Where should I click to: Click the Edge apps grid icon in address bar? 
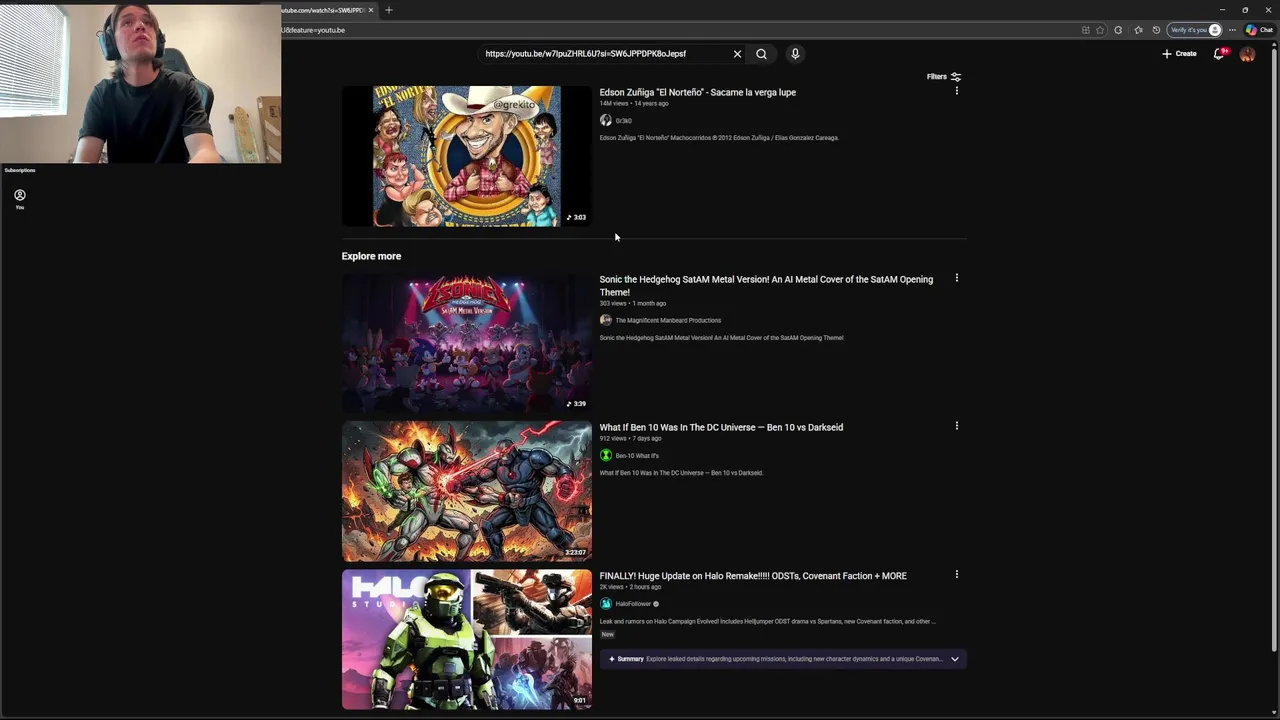coord(1085,30)
